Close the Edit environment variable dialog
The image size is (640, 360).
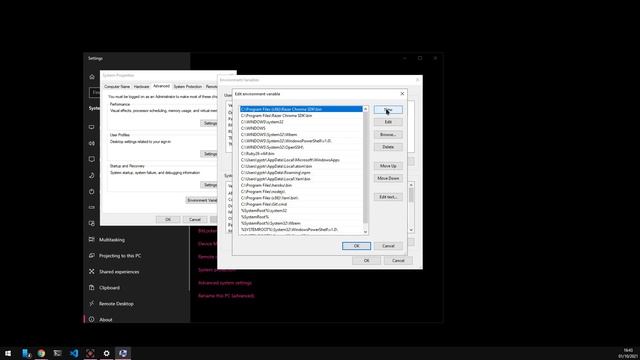click(x=402, y=94)
